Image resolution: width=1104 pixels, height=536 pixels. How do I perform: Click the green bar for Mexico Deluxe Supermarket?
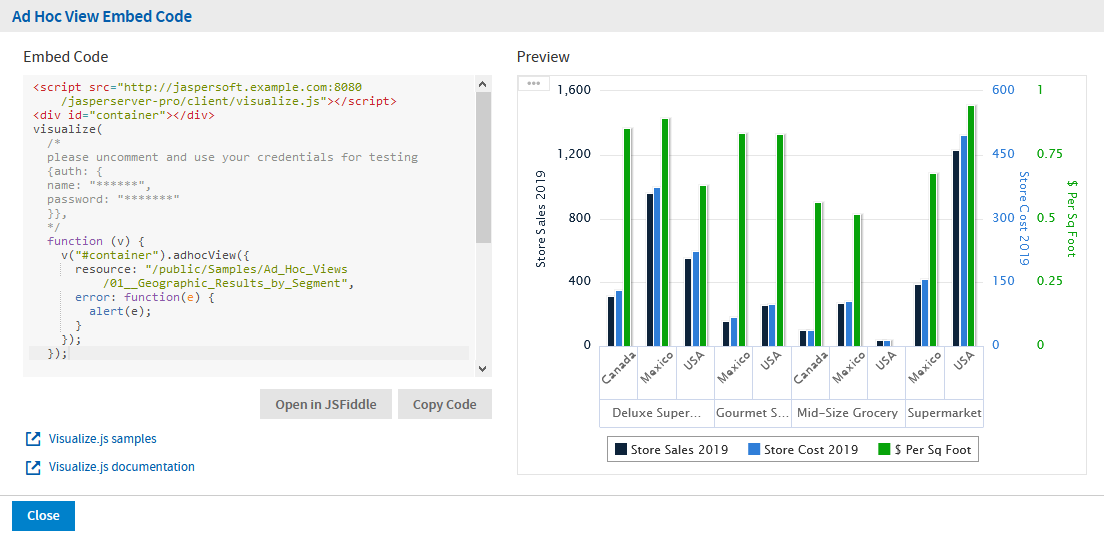(665, 232)
